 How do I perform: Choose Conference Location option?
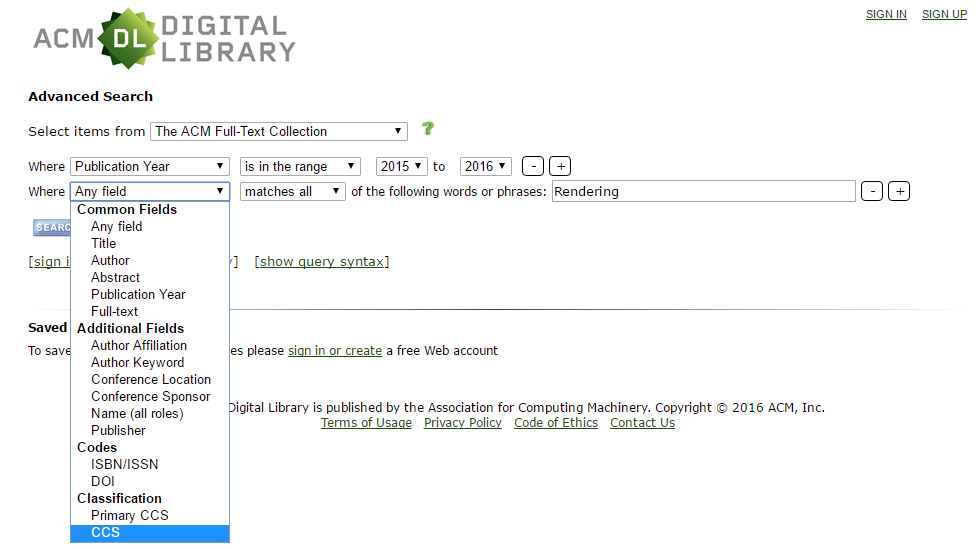point(150,379)
